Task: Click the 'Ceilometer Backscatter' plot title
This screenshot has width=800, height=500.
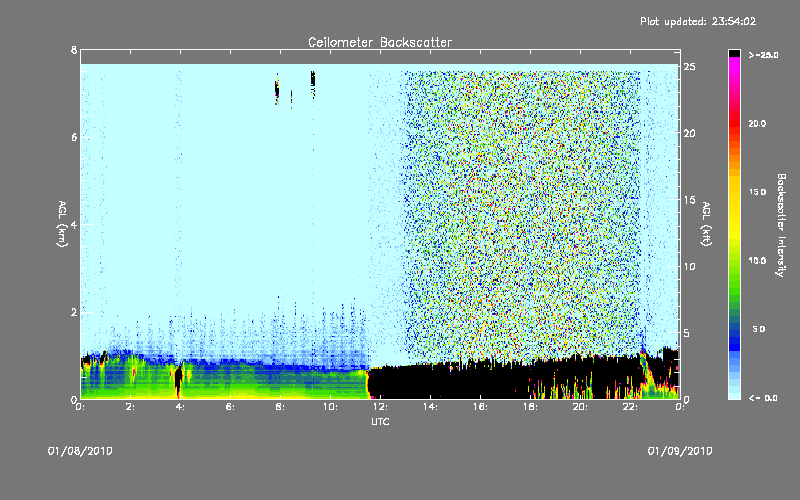Action: click(380, 42)
